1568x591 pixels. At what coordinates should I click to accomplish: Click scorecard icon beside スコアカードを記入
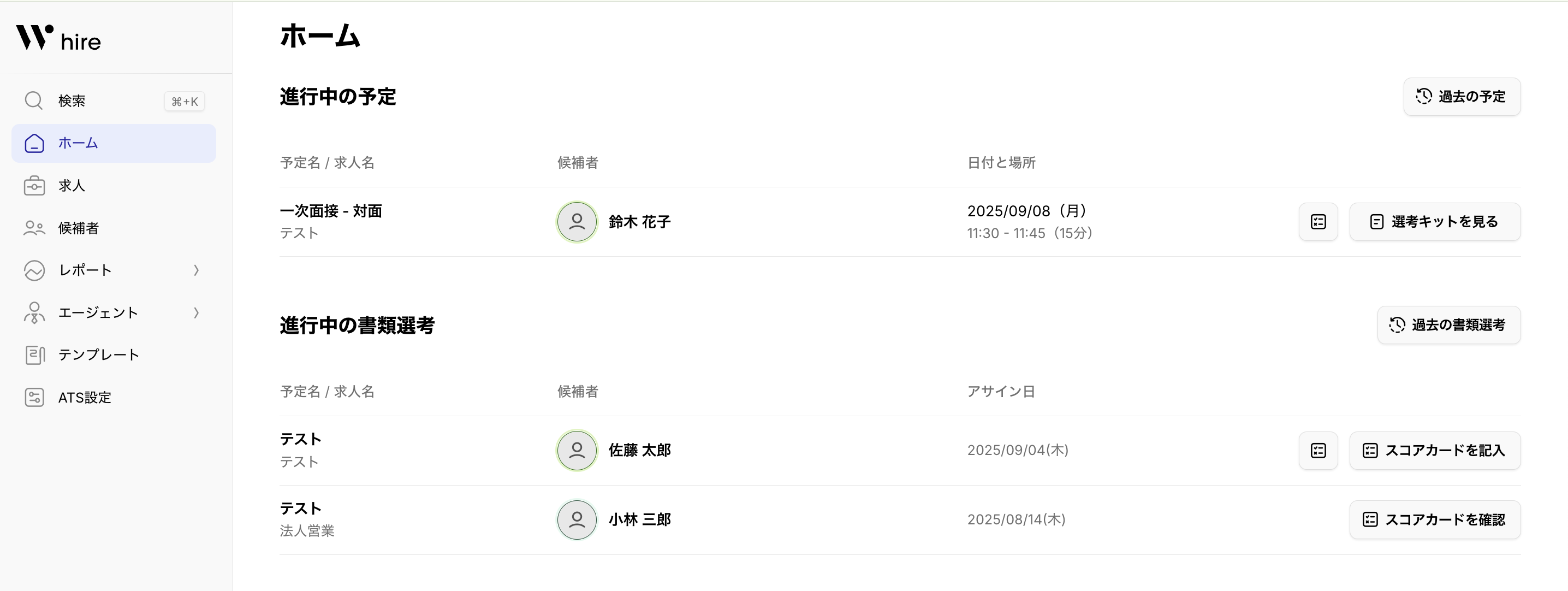(1318, 450)
